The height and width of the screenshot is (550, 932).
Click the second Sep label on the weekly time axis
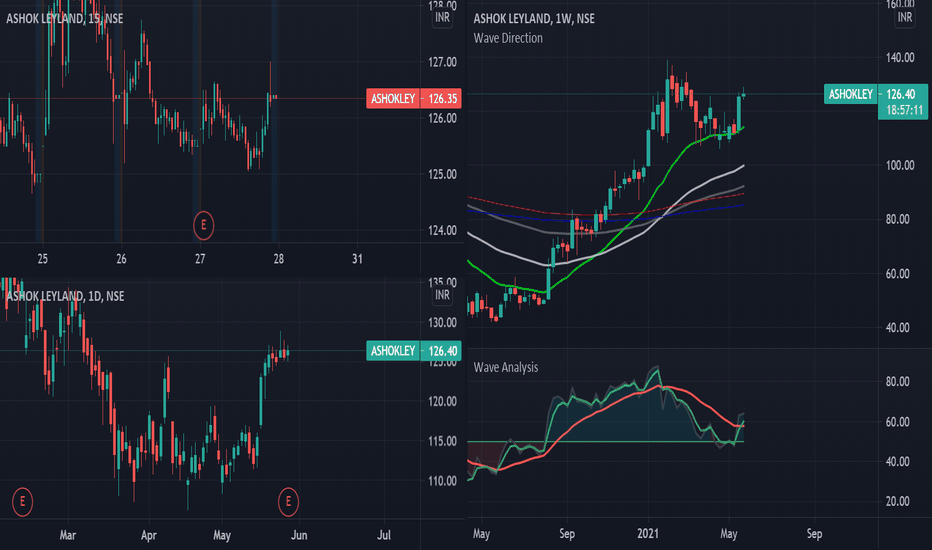[814, 533]
